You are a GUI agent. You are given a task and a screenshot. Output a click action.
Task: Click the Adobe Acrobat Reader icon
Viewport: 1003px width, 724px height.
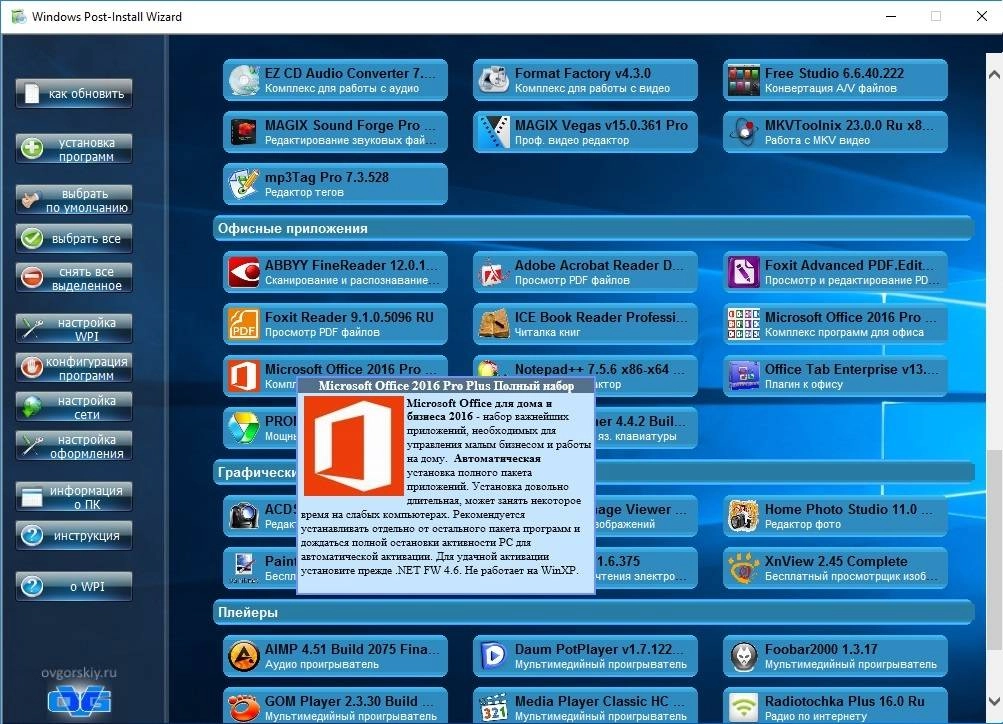(491, 271)
